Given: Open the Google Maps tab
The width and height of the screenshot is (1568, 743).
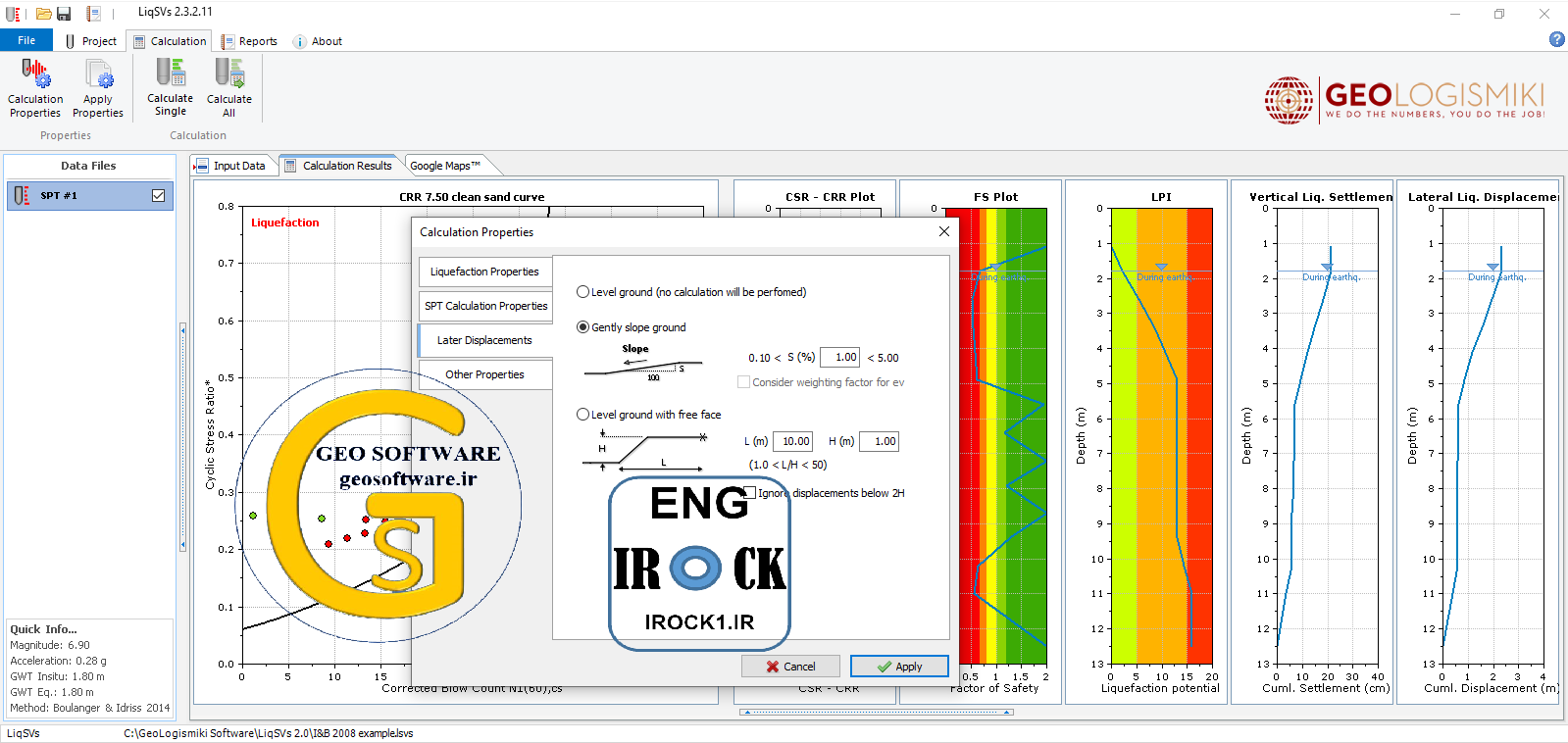Looking at the screenshot, I should (x=445, y=166).
